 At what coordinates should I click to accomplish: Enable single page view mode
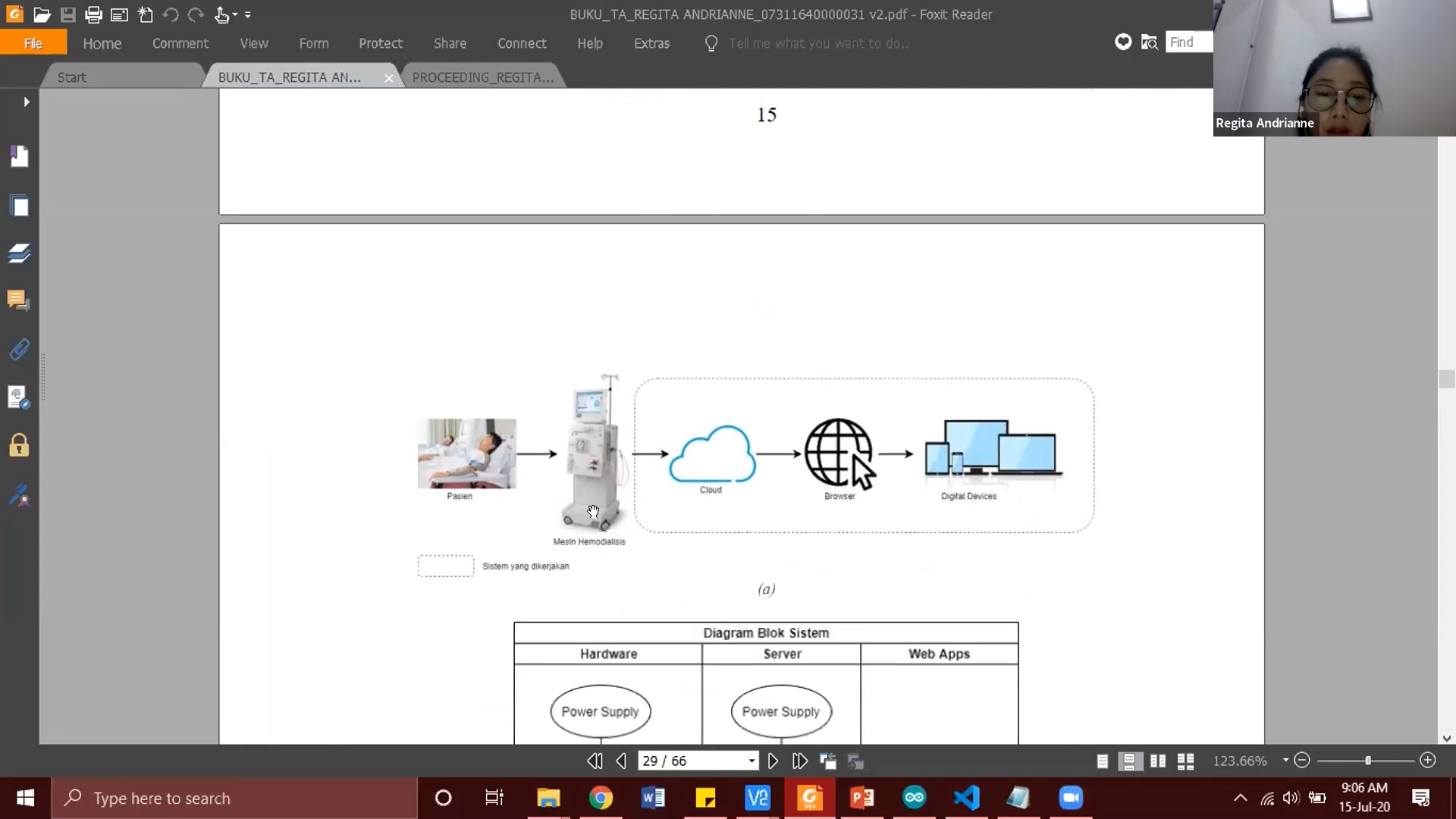[1102, 761]
